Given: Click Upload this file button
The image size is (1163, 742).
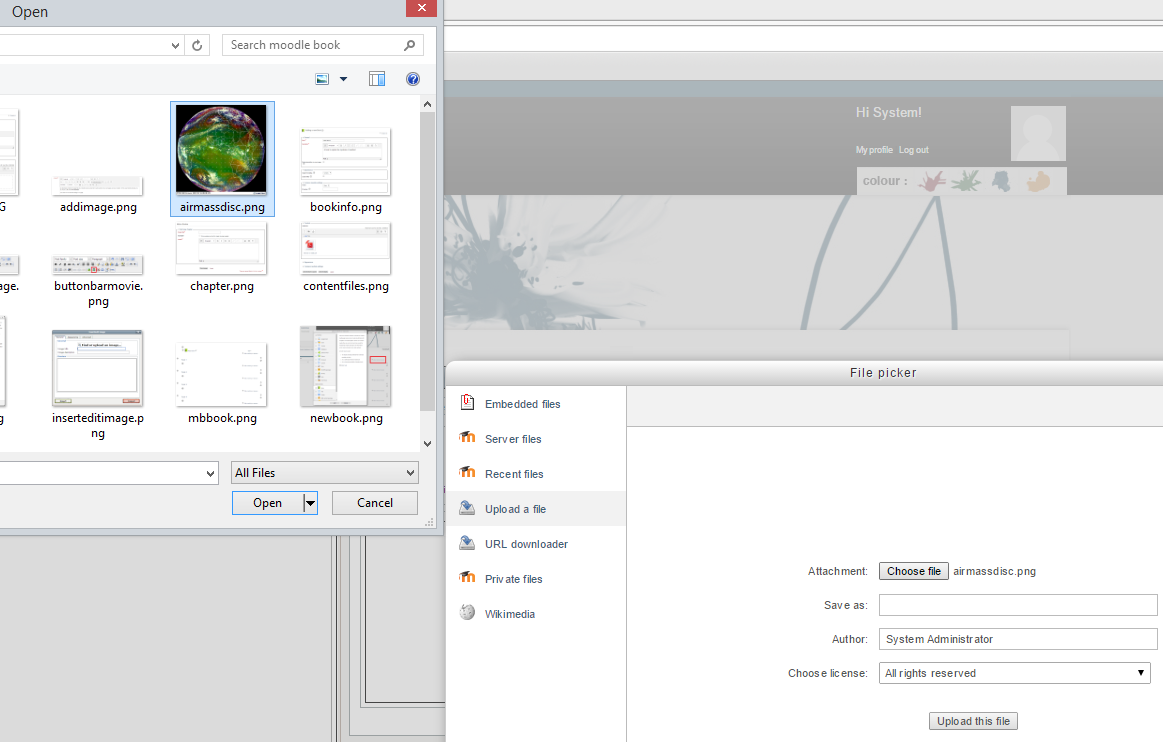Looking at the screenshot, I should (973, 721).
